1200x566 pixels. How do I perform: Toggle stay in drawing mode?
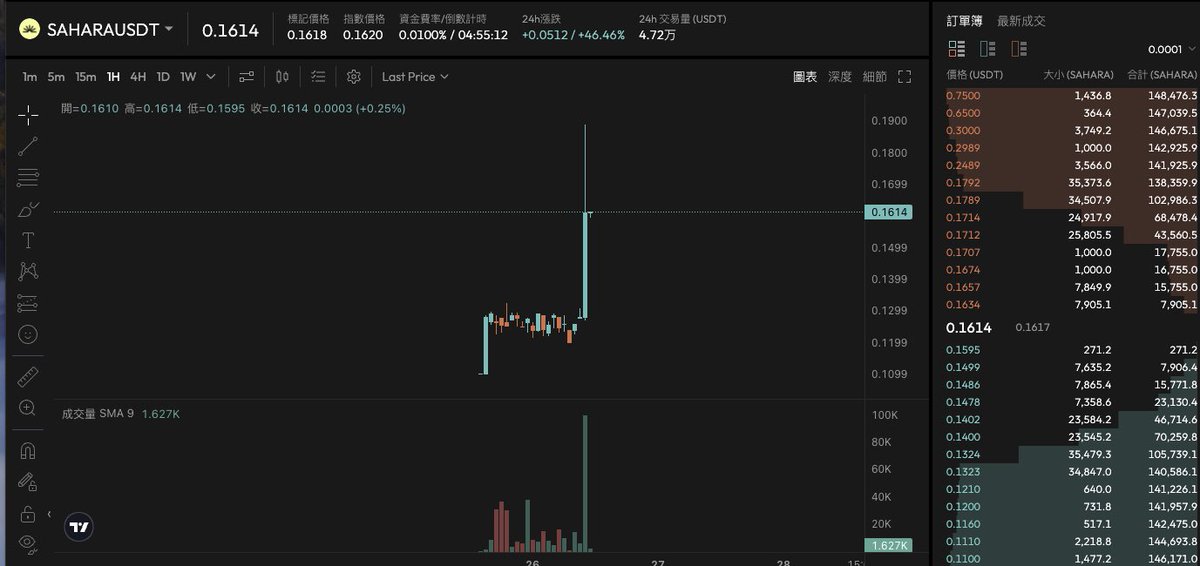point(28,482)
